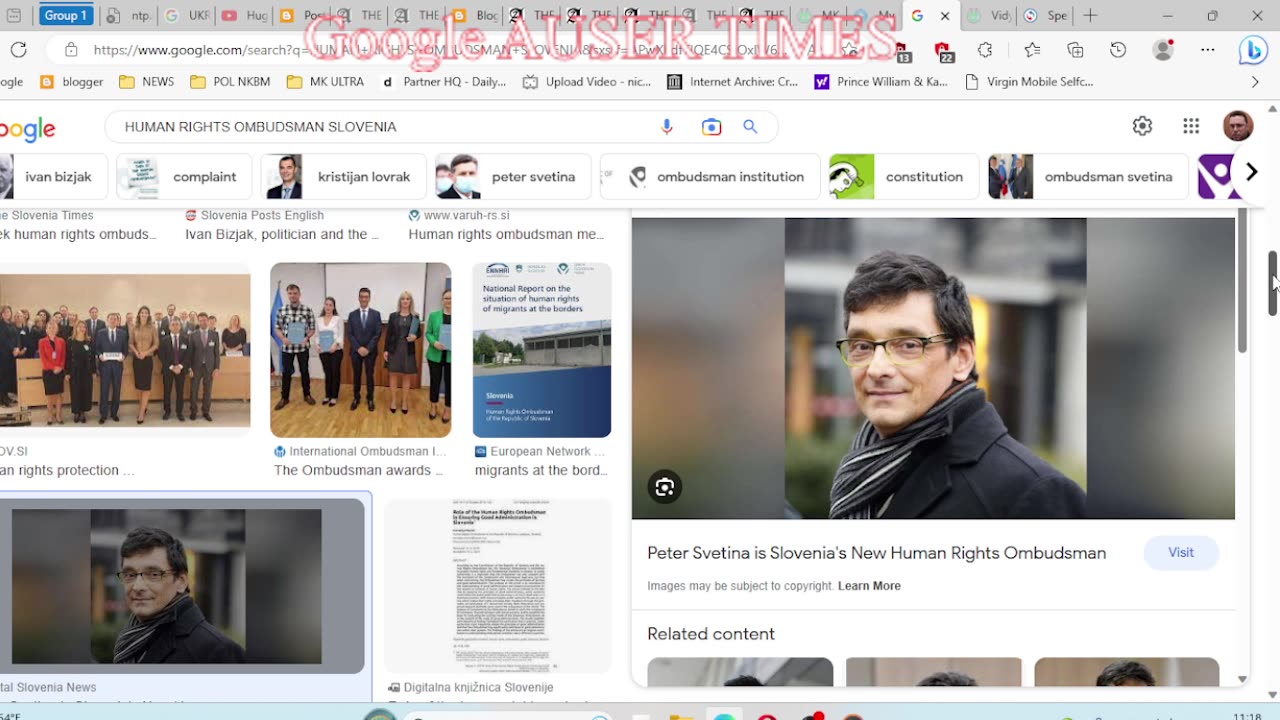
Task: Open Upload Video bookmark
Action: pyautogui.click(x=587, y=82)
